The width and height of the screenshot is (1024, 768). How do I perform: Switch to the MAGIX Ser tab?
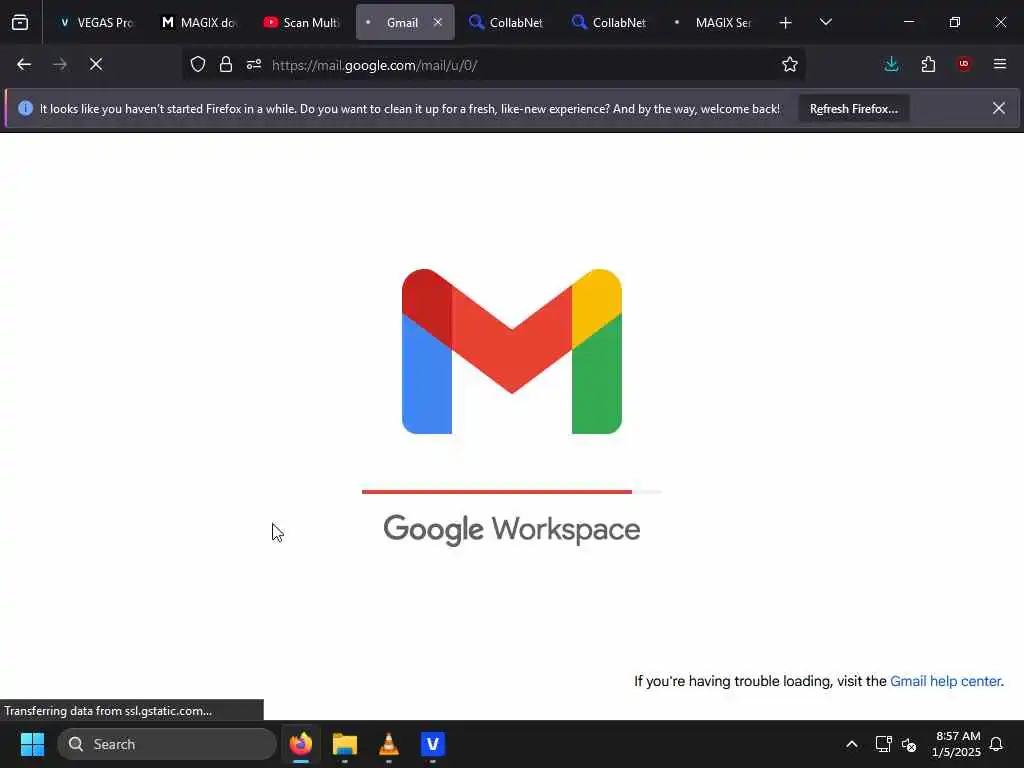(x=712, y=22)
